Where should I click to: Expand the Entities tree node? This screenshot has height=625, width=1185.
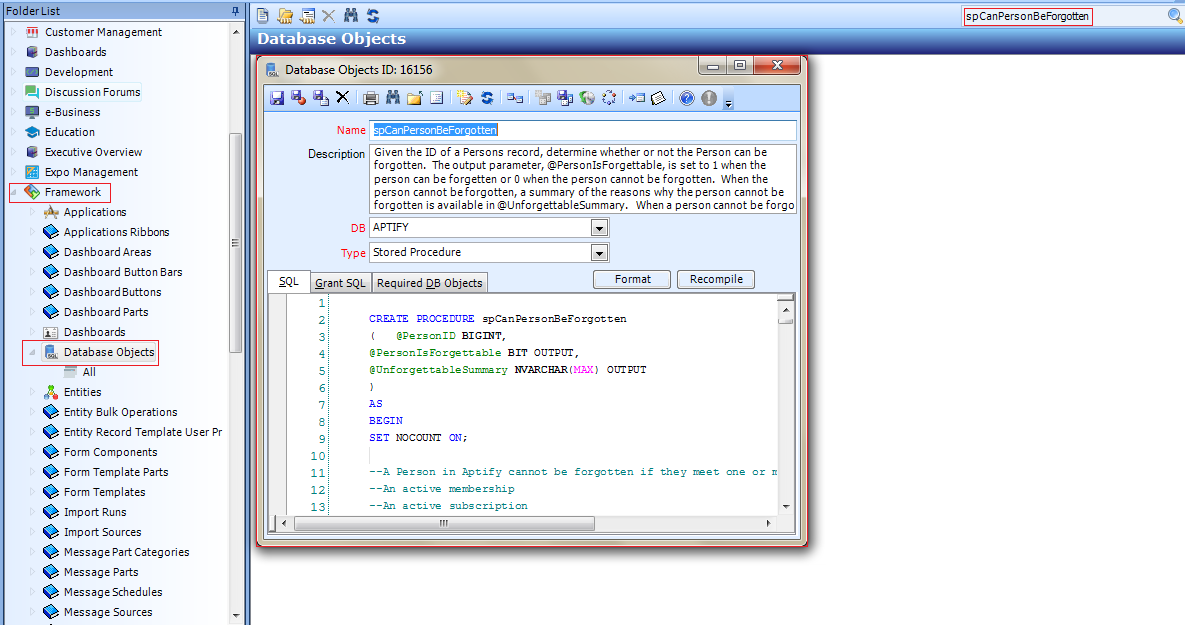pos(32,392)
